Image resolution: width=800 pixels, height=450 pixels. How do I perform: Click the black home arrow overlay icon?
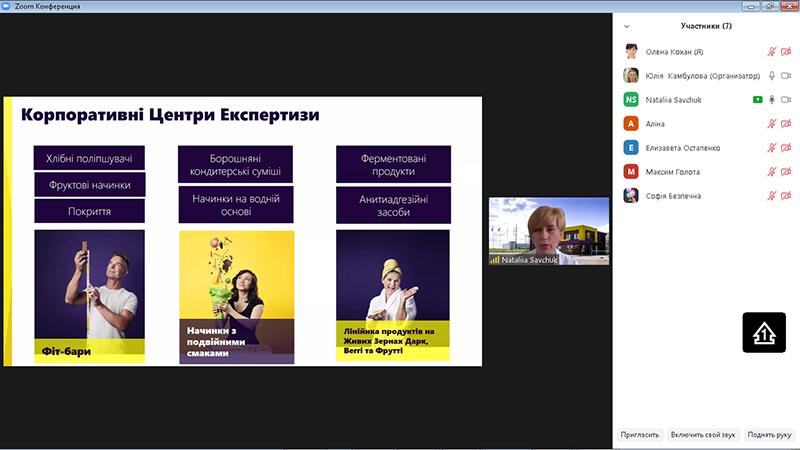pyautogui.click(x=764, y=333)
